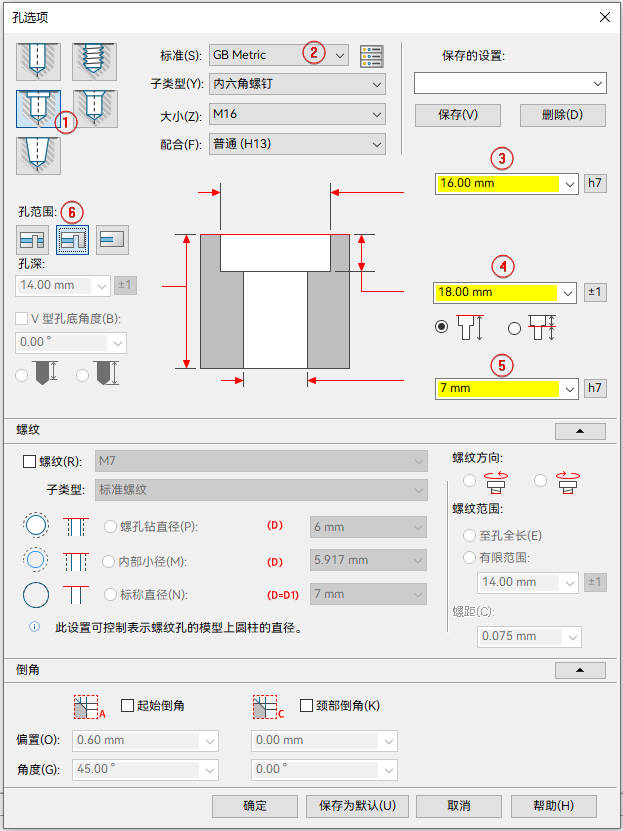Expand the 18.00 mm counterbore depth dropdown
This screenshot has width=623, height=831.
(x=568, y=293)
